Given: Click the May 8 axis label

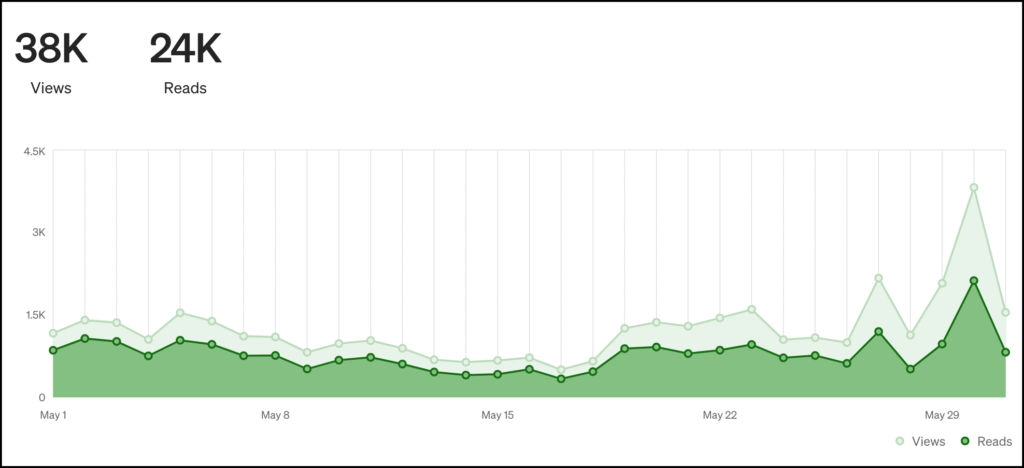Looking at the screenshot, I should point(275,414).
